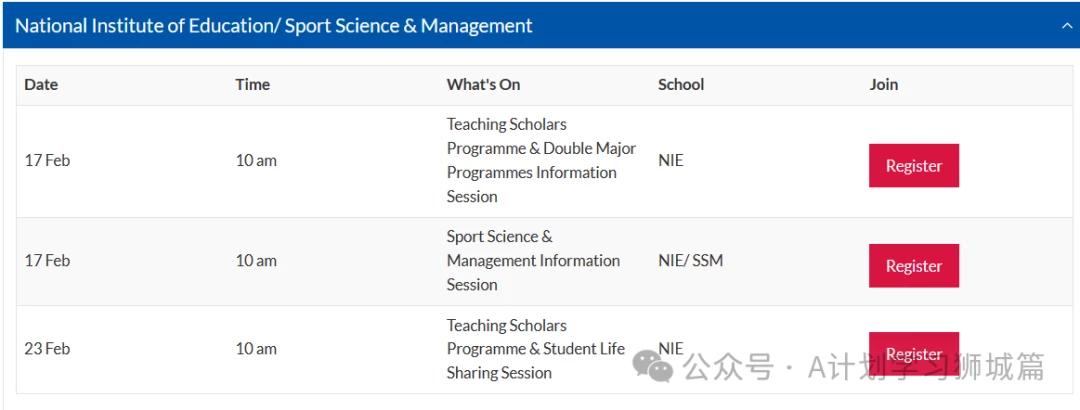Screen dimensions: 1080x410
Task: Select the NIE/ SSM school cell
Action: tap(691, 260)
